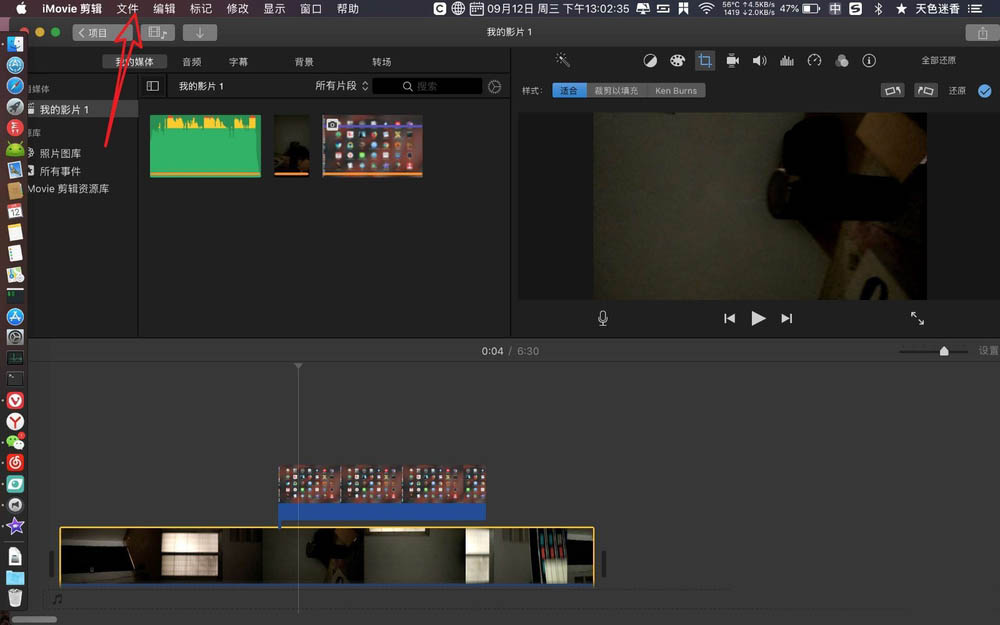Adjust the timeline zoom slider
Screen dimensions: 1000x625
click(x=944, y=351)
